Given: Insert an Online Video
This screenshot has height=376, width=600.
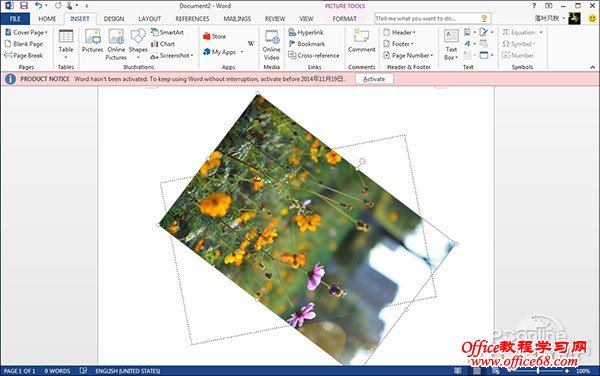Looking at the screenshot, I should (271, 44).
